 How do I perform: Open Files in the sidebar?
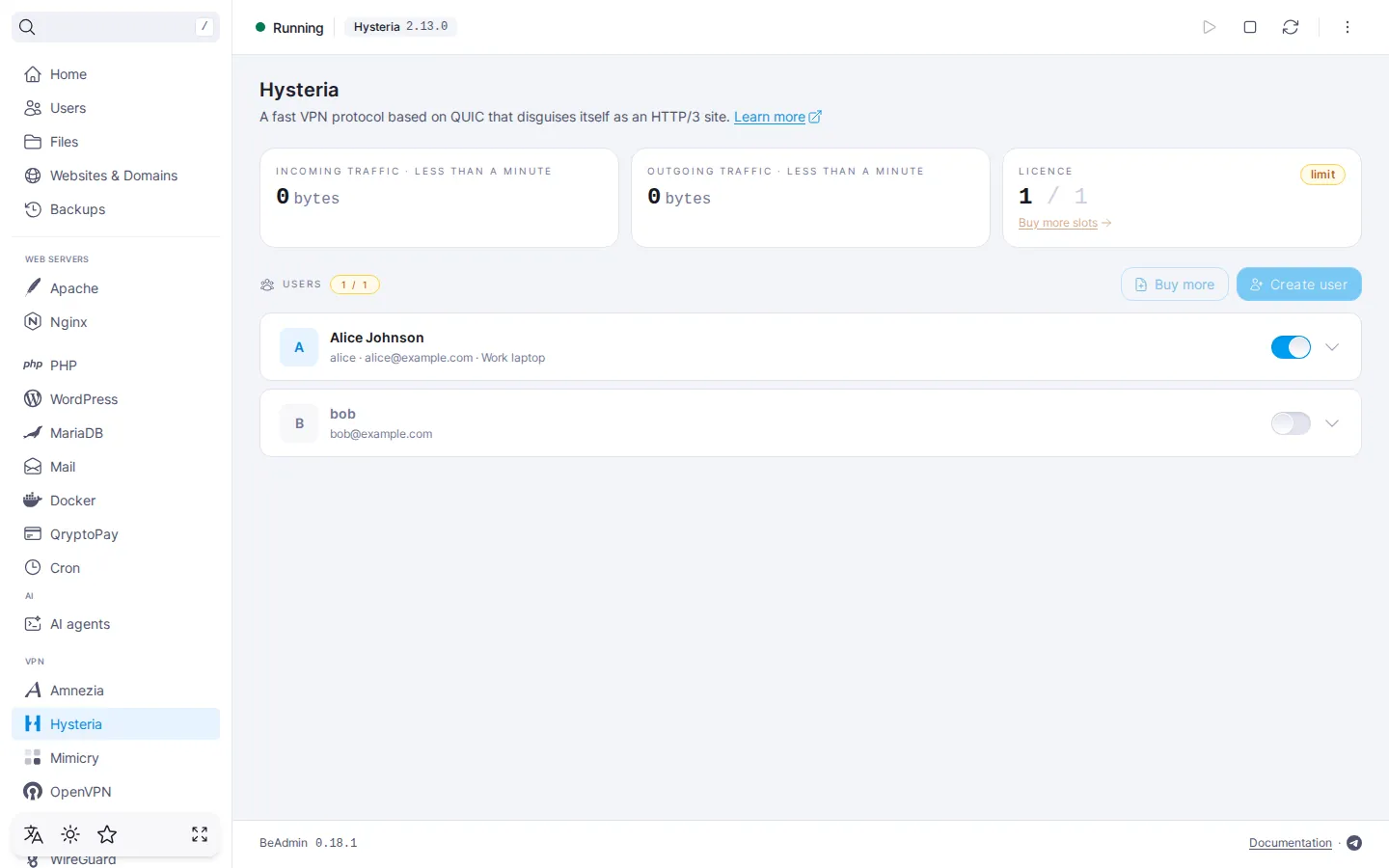pos(116,142)
